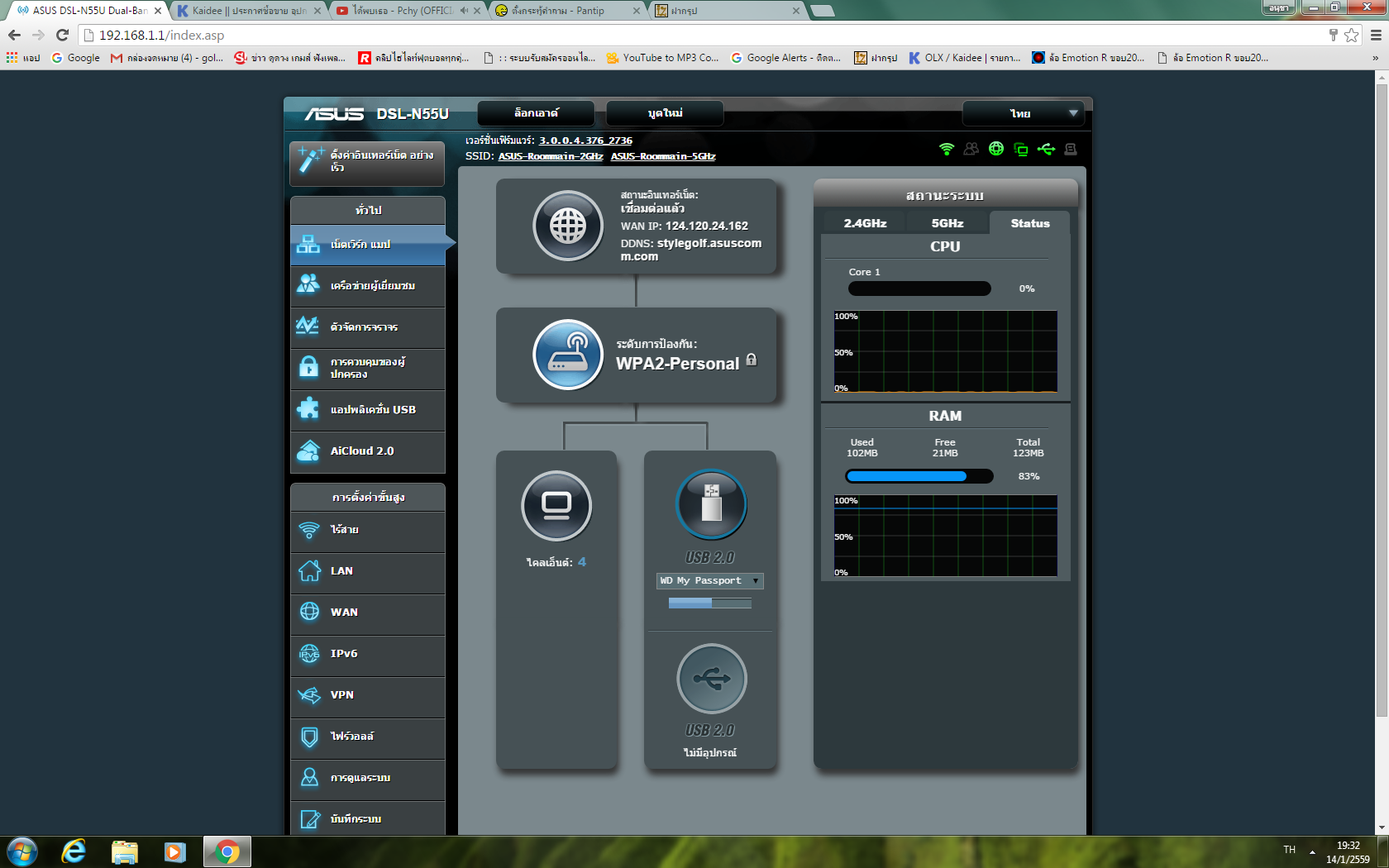Open quick internet setup wizard
The width and height of the screenshot is (1389, 868).
click(367, 163)
